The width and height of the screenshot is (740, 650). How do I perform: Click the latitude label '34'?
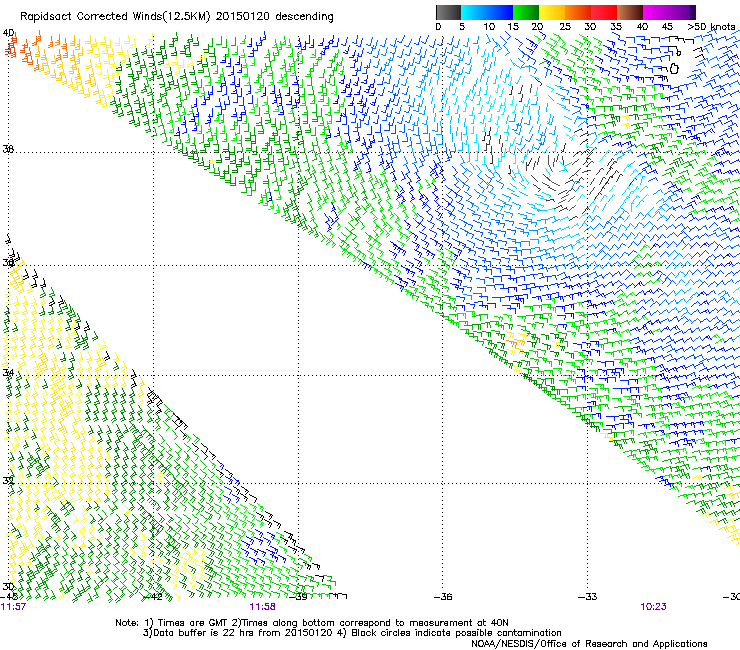click(x=8, y=373)
